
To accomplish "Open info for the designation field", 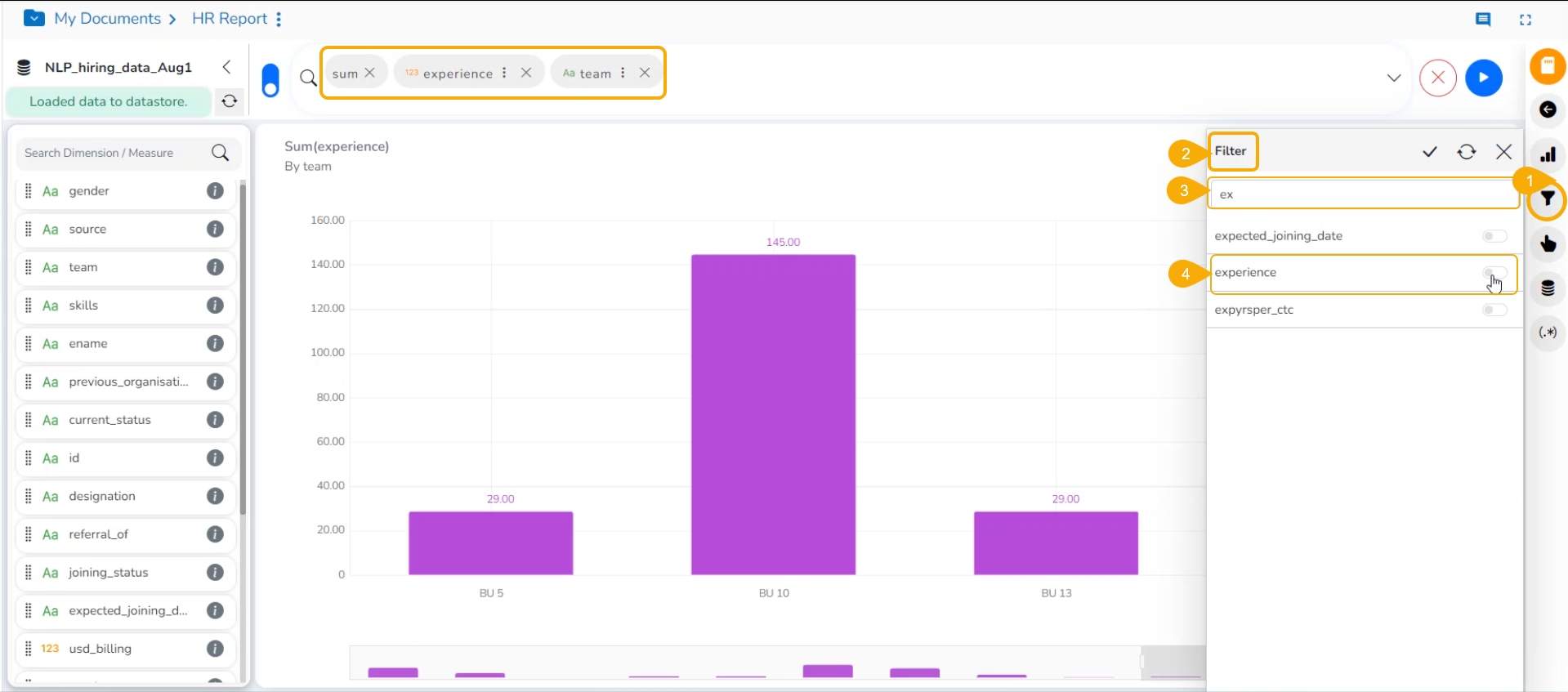I will (x=215, y=496).
